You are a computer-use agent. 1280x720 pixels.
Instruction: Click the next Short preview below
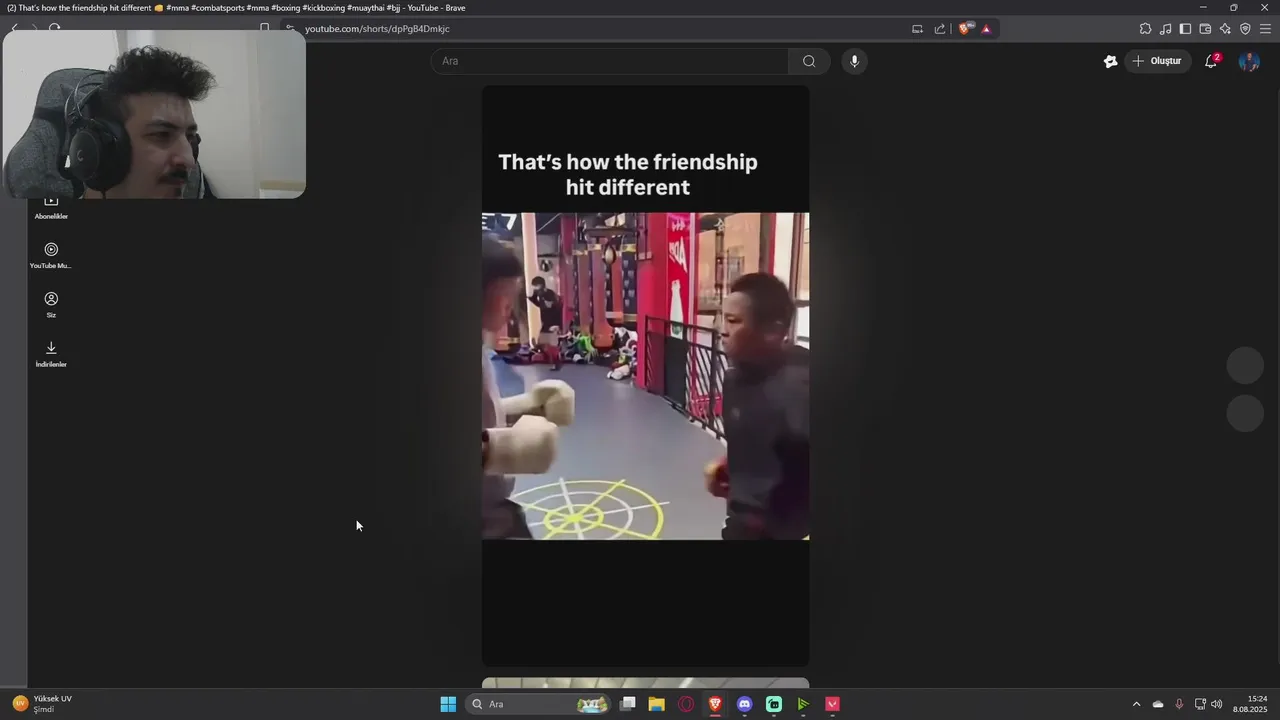645,684
